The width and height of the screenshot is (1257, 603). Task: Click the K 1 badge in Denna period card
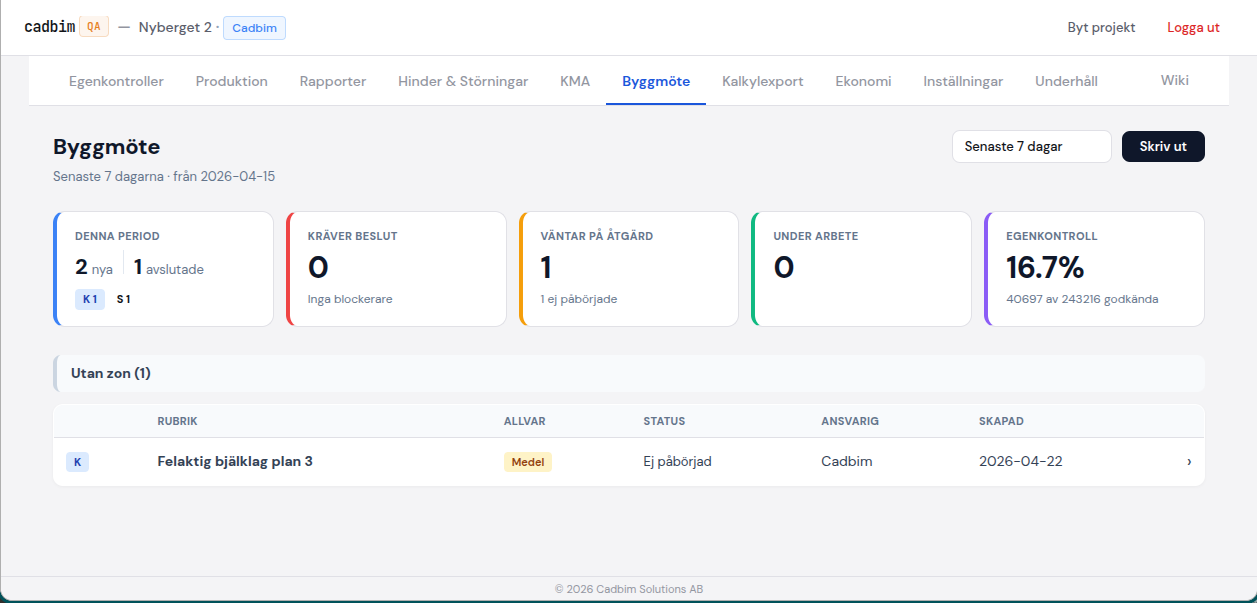pos(90,298)
